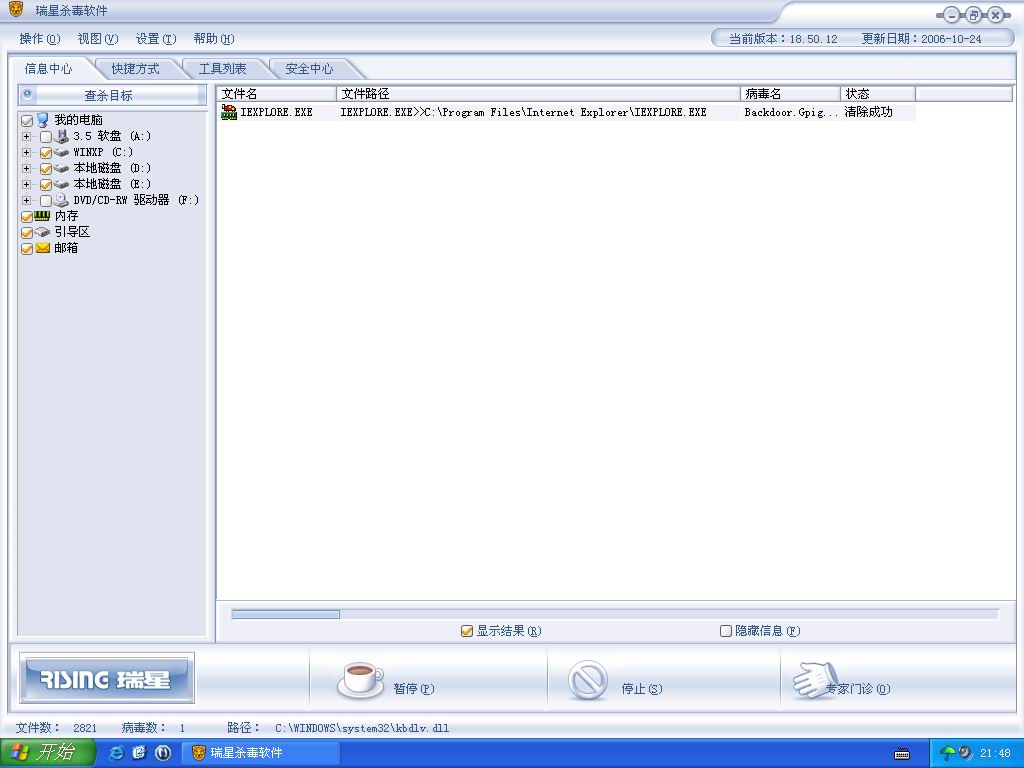Disable the 显示结果 checkbox
This screenshot has height=768, width=1024.
pos(466,631)
